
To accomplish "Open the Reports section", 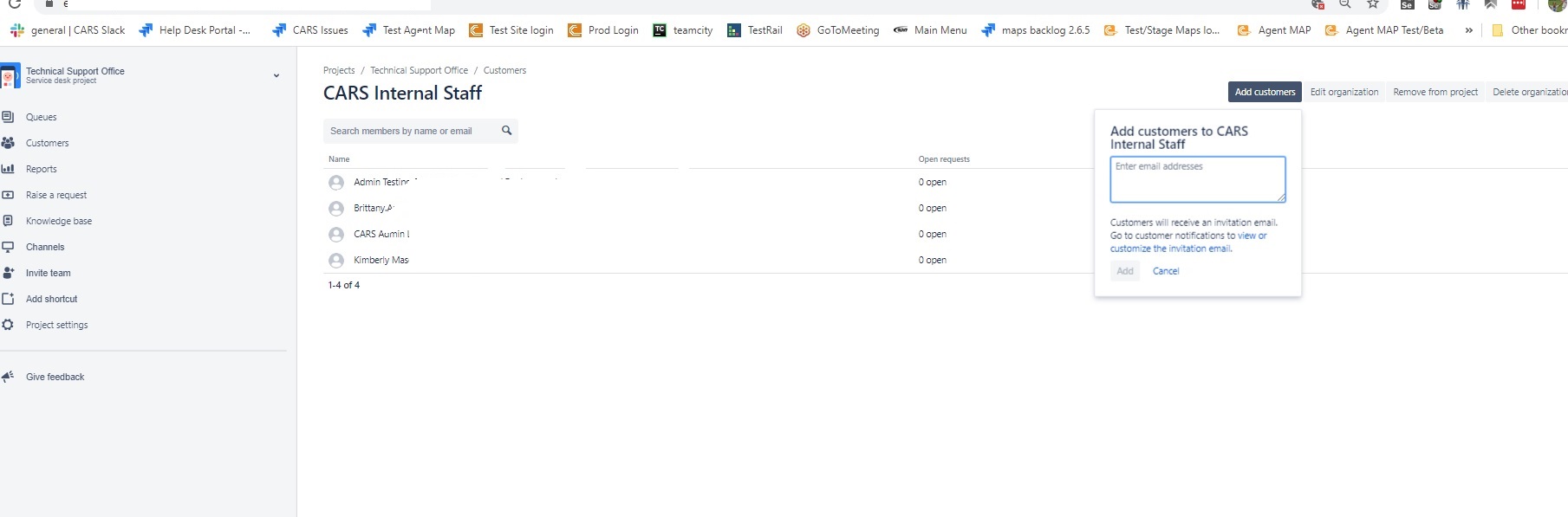I will click(41, 169).
